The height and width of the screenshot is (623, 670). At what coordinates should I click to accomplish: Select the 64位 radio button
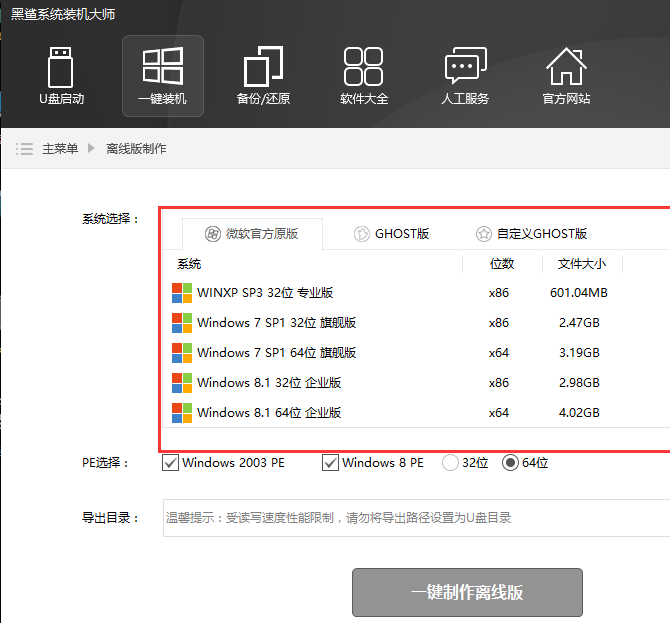tap(510, 463)
